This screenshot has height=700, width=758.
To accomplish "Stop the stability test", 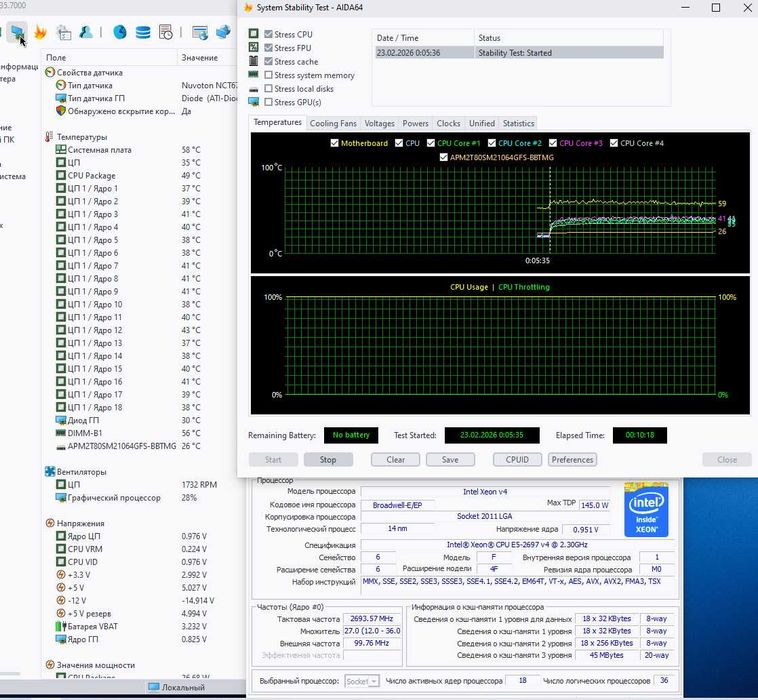I will point(328,460).
